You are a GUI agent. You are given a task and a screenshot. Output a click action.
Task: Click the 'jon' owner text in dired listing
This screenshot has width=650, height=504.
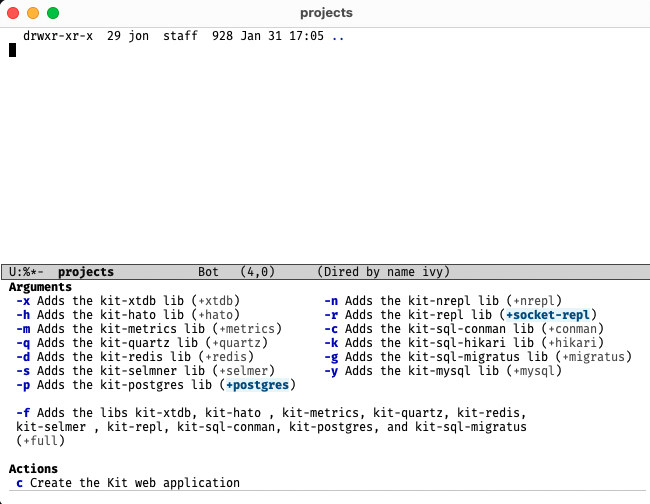(138, 36)
